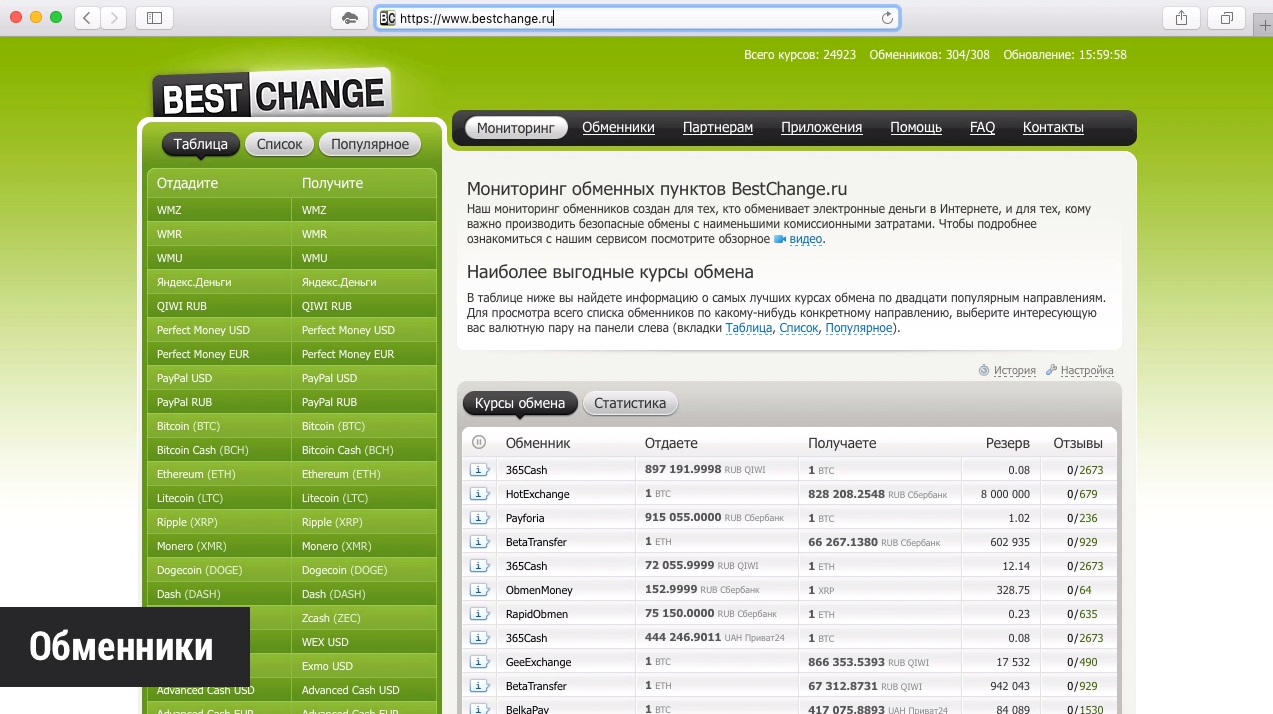1273x714 pixels.
Task: Open the extension icon left of the address bar
Action: (349, 18)
